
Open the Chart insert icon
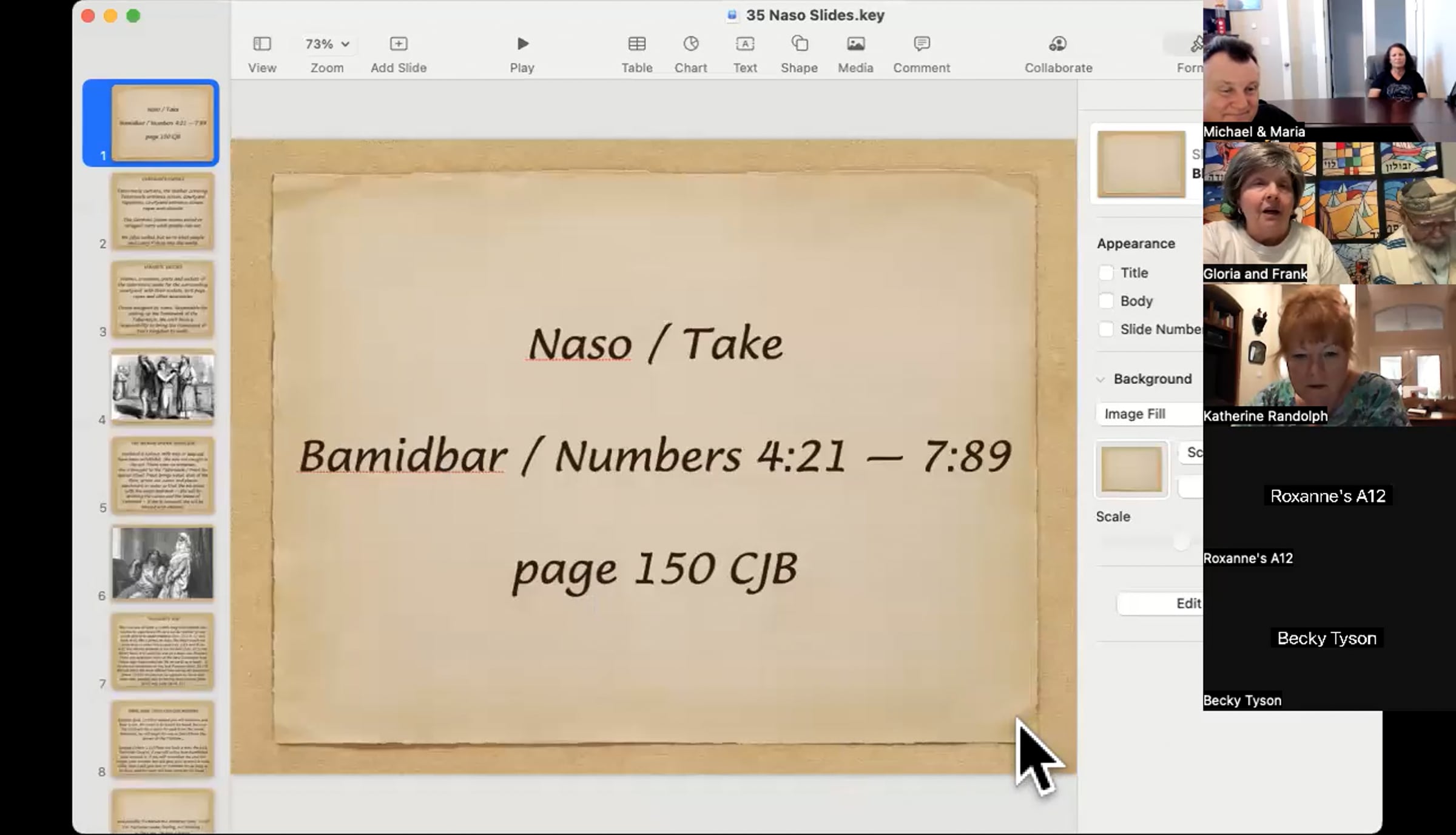point(690,44)
